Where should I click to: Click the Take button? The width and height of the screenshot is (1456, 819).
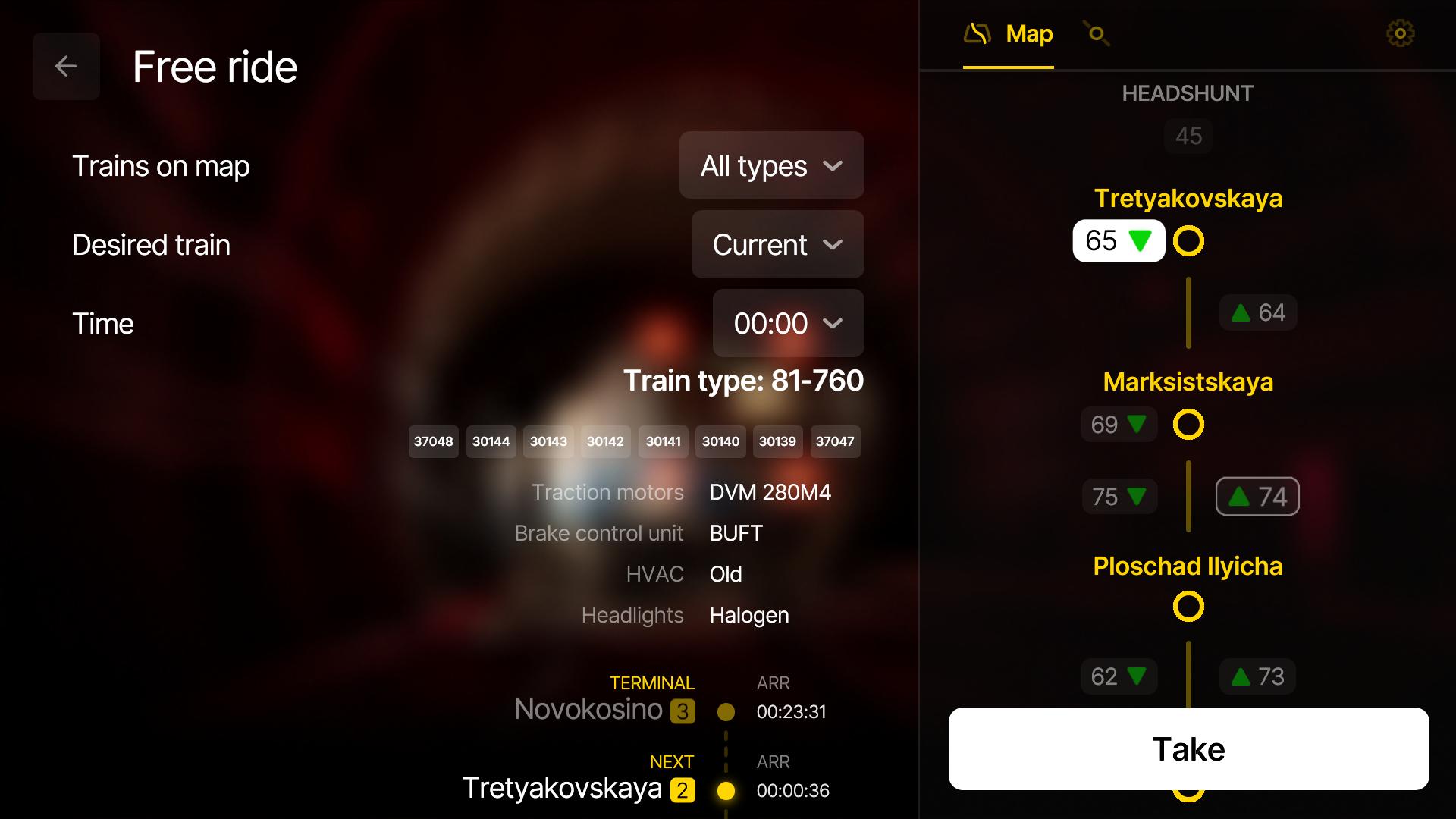(1189, 748)
